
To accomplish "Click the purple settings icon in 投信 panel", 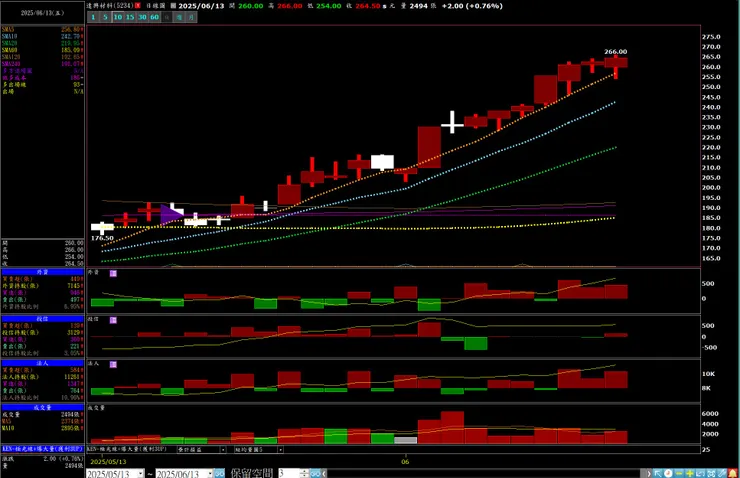I will [113, 320].
